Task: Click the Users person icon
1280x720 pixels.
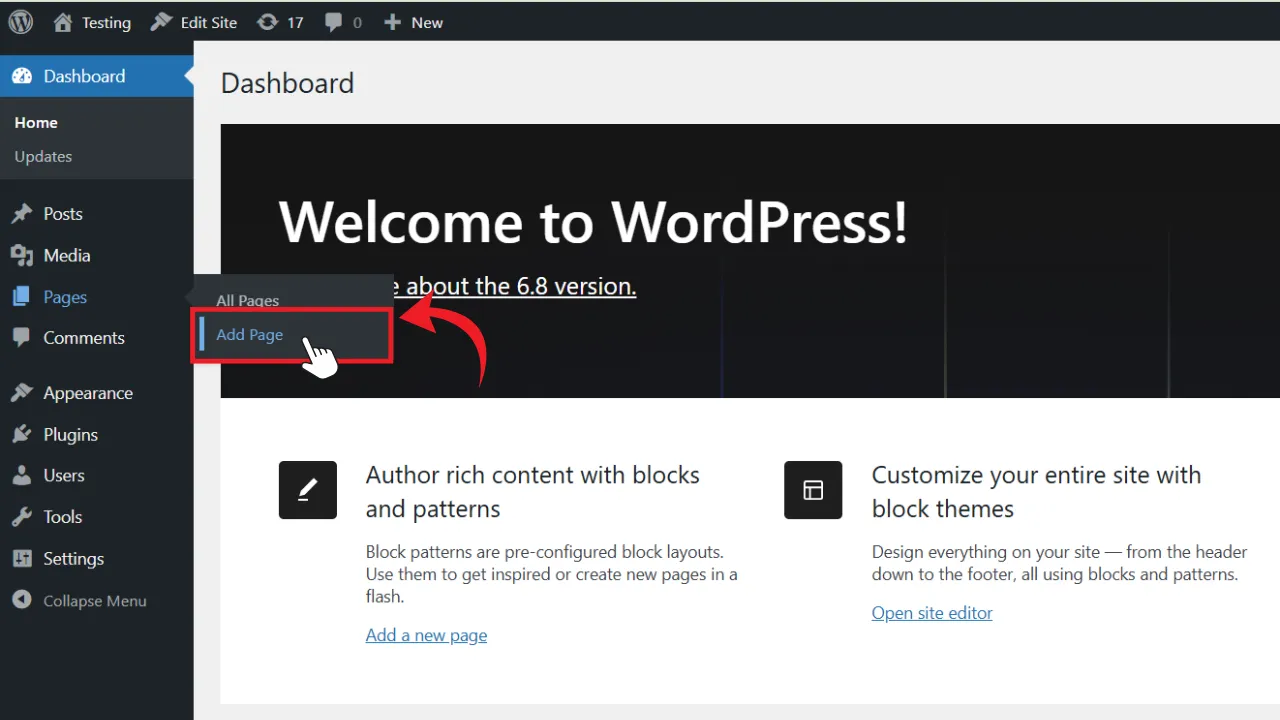Action: click(x=22, y=476)
